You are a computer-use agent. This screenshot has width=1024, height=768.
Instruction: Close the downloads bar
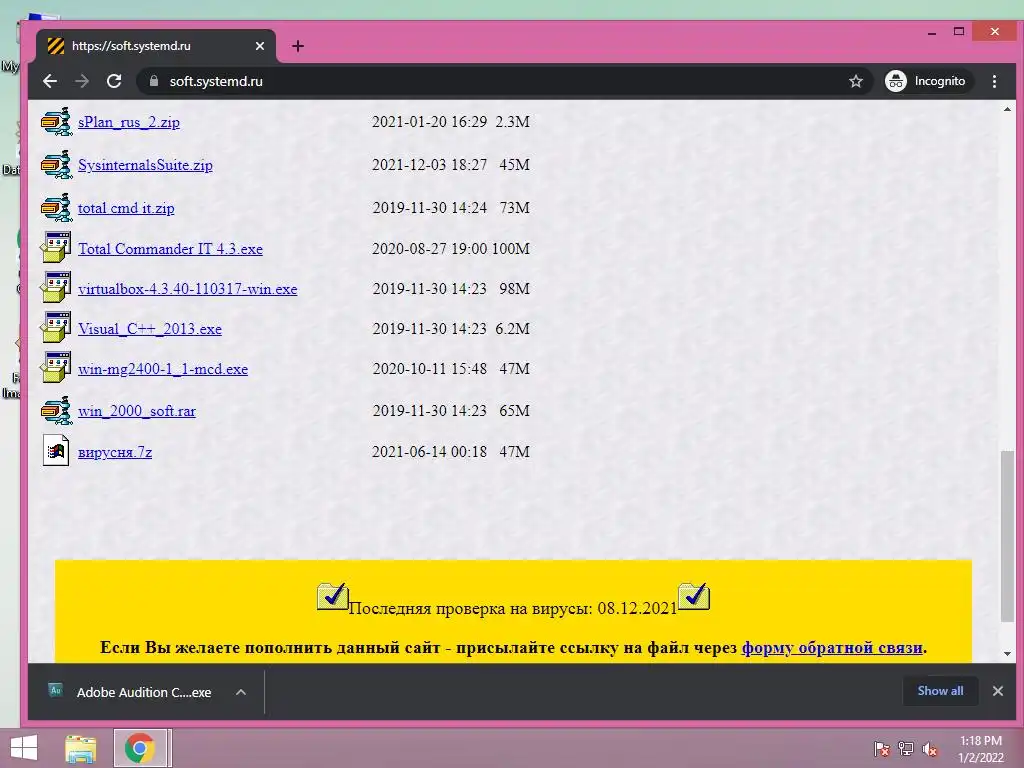click(x=997, y=691)
